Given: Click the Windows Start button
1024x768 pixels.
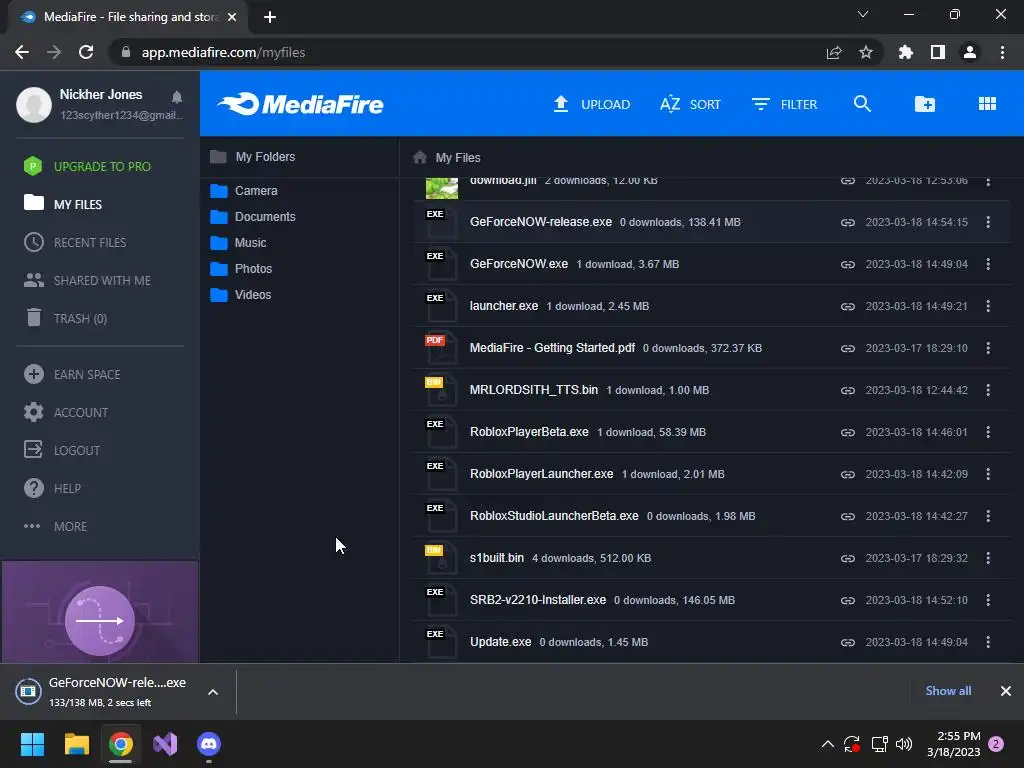Looking at the screenshot, I should coord(32,744).
